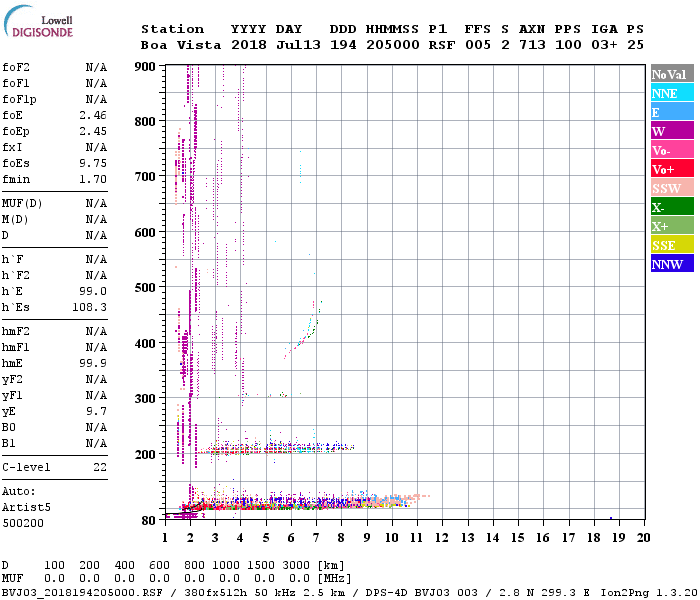Click the h`Es value 108.3
Screen dimensions: 700x600
coord(89,308)
